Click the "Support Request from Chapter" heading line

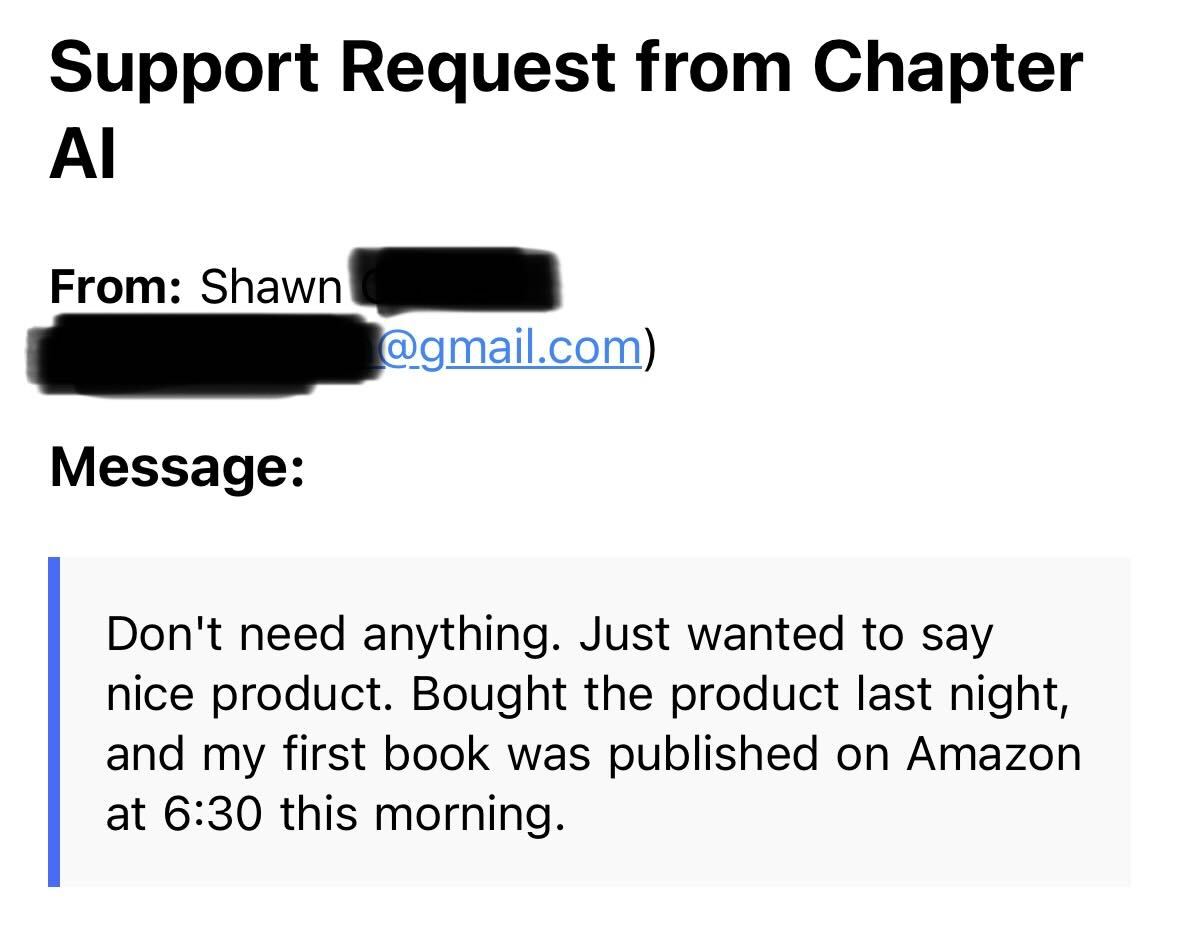click(x=566, y=67)
